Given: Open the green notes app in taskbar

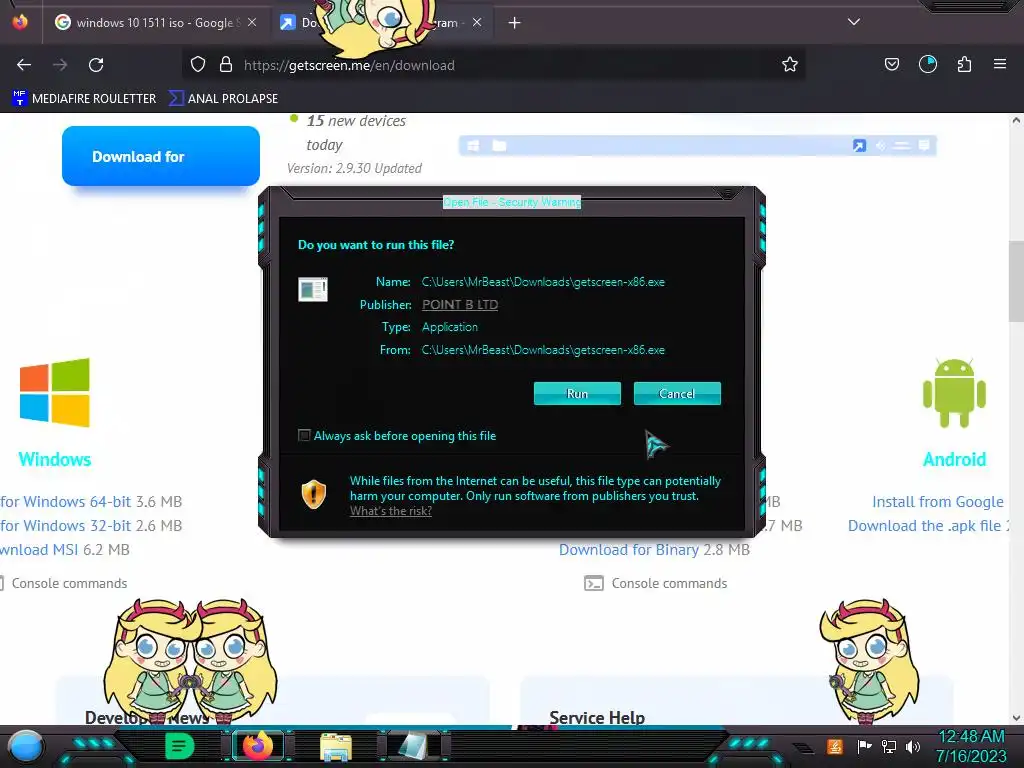Looking at the screenshot, I should [x=180, y=746].
